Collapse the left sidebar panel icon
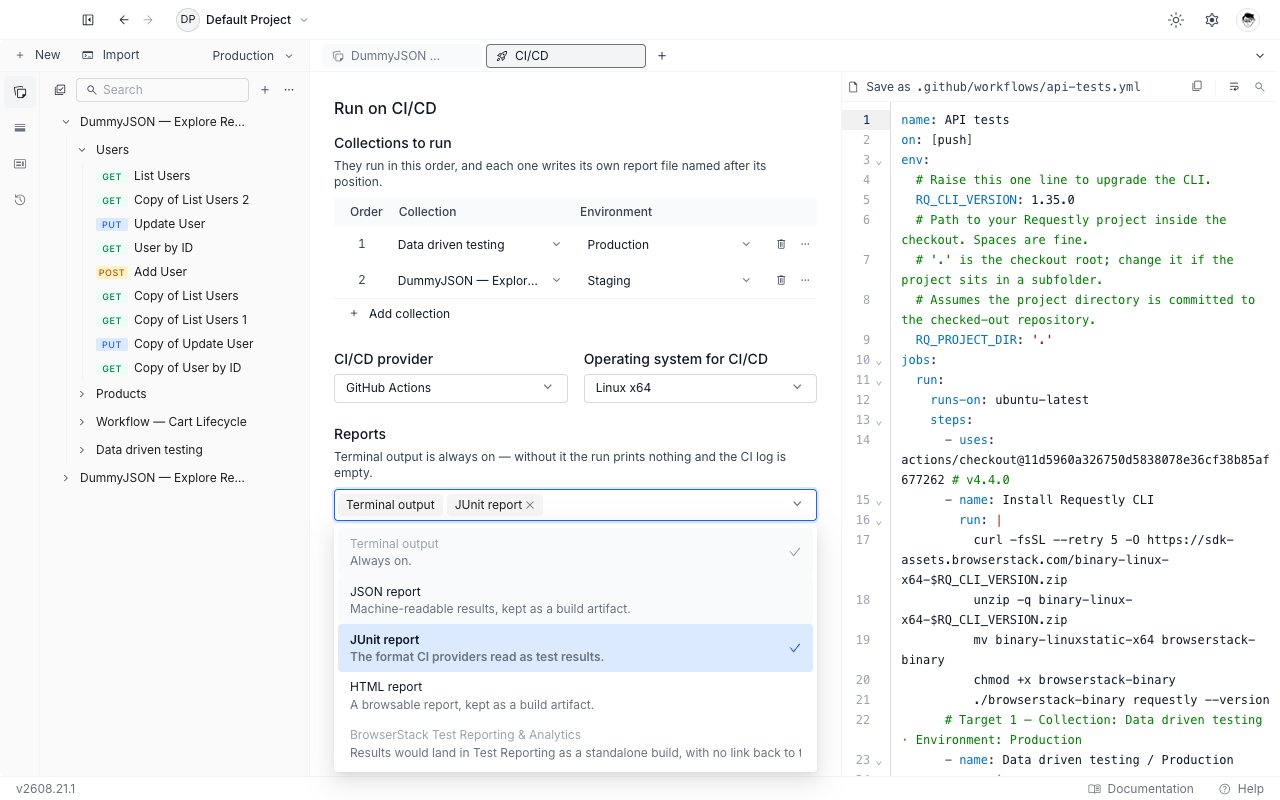1280x800 pixels. pos(88,20)
